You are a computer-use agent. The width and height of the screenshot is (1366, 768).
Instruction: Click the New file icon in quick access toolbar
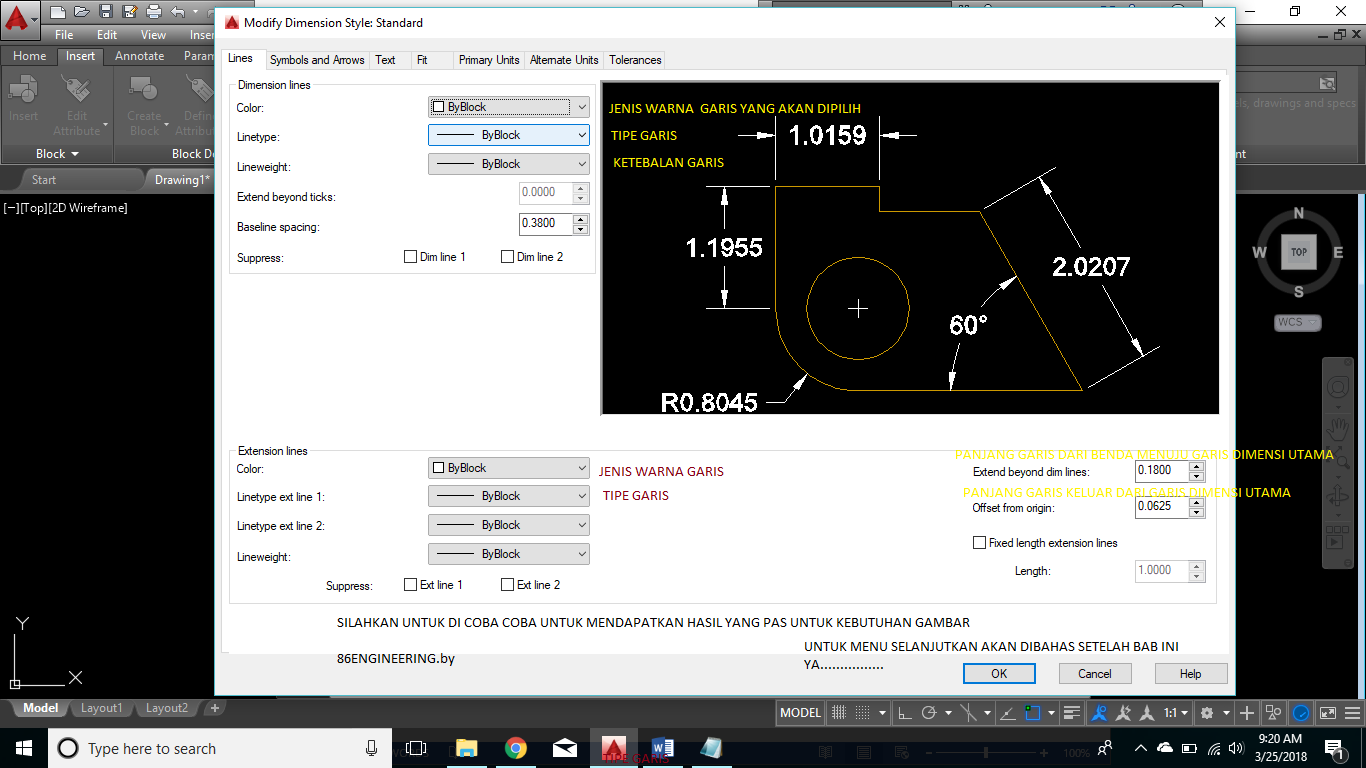pos(58,12)
